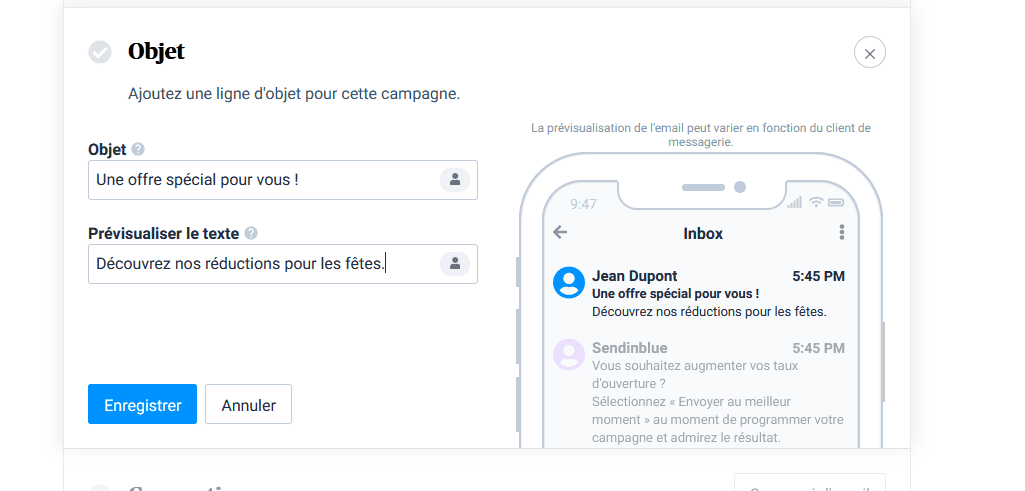Click the personalization icon in Prévisualiser le texte field
1025x491 pixels.
(455, 264)
